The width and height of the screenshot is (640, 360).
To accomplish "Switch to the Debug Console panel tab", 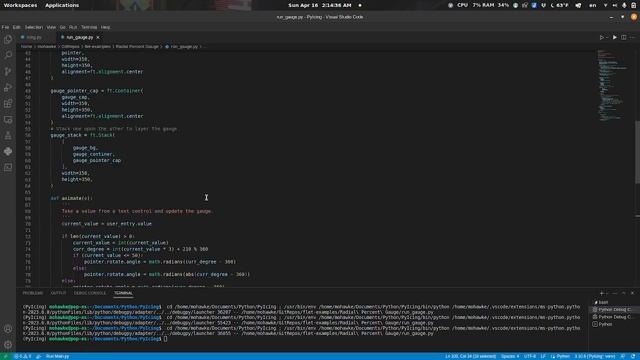I will [x=90, y=293].
